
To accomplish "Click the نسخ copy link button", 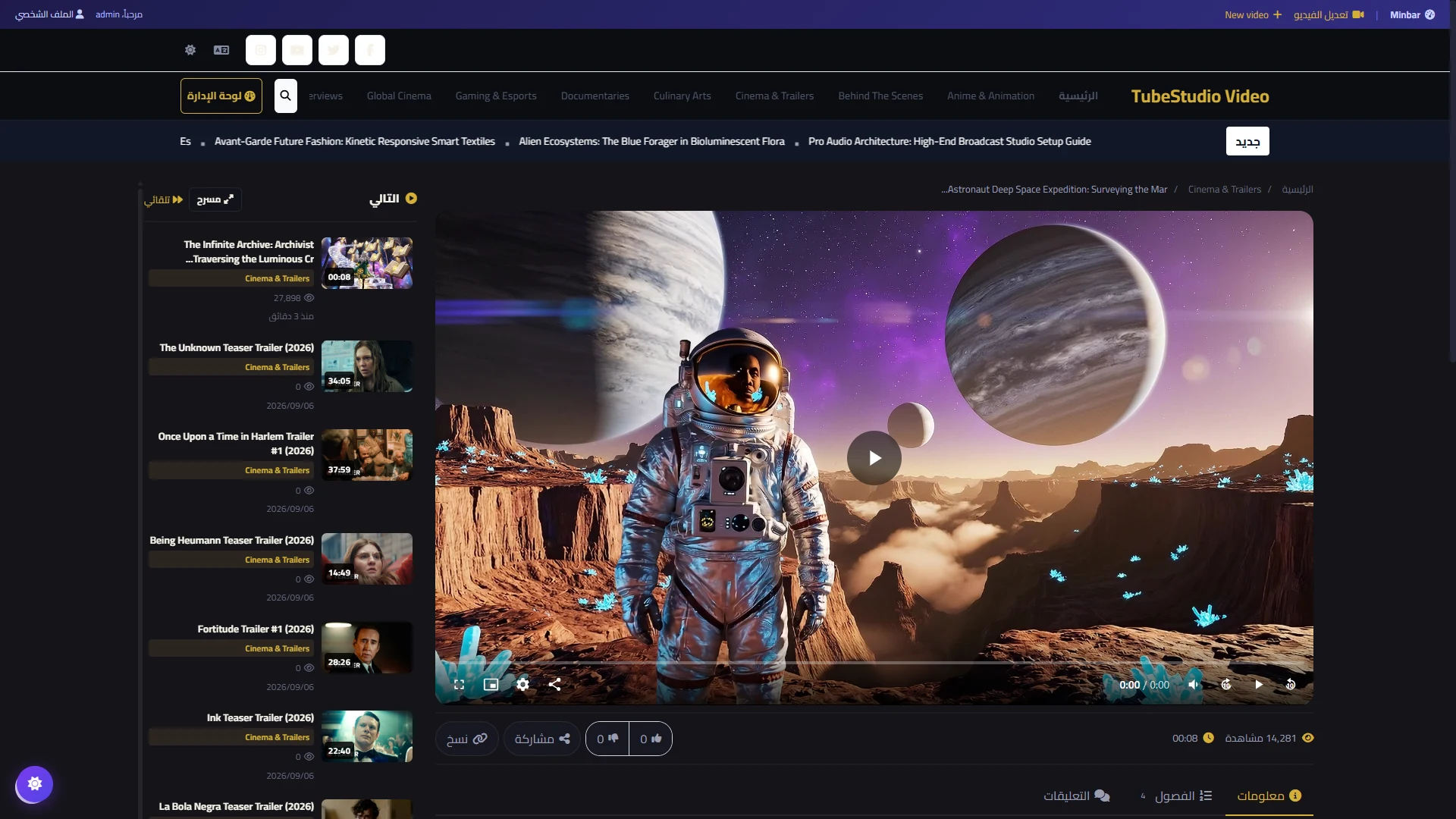I will [466, 739].
